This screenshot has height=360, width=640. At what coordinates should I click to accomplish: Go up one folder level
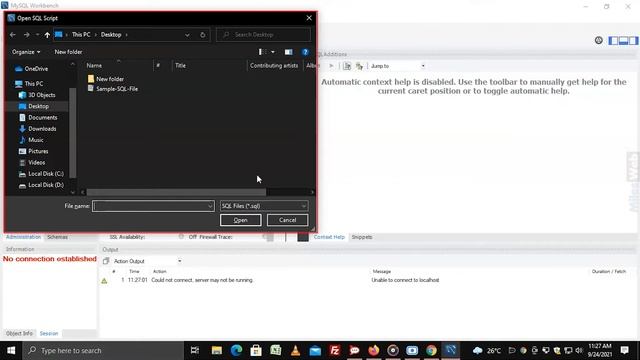coord(47,35)
